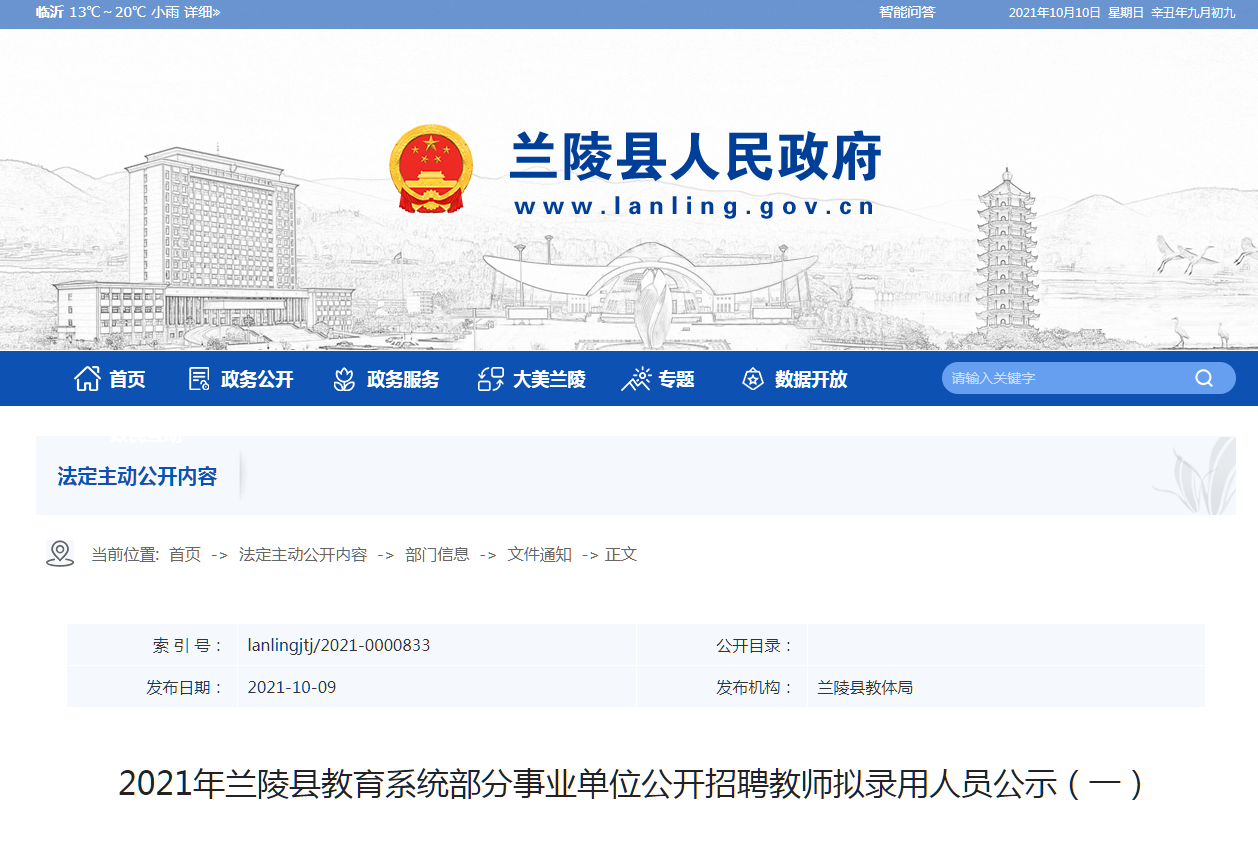
Task: Go to 首页 in the breadcrumb
Action: pos(185,554)
